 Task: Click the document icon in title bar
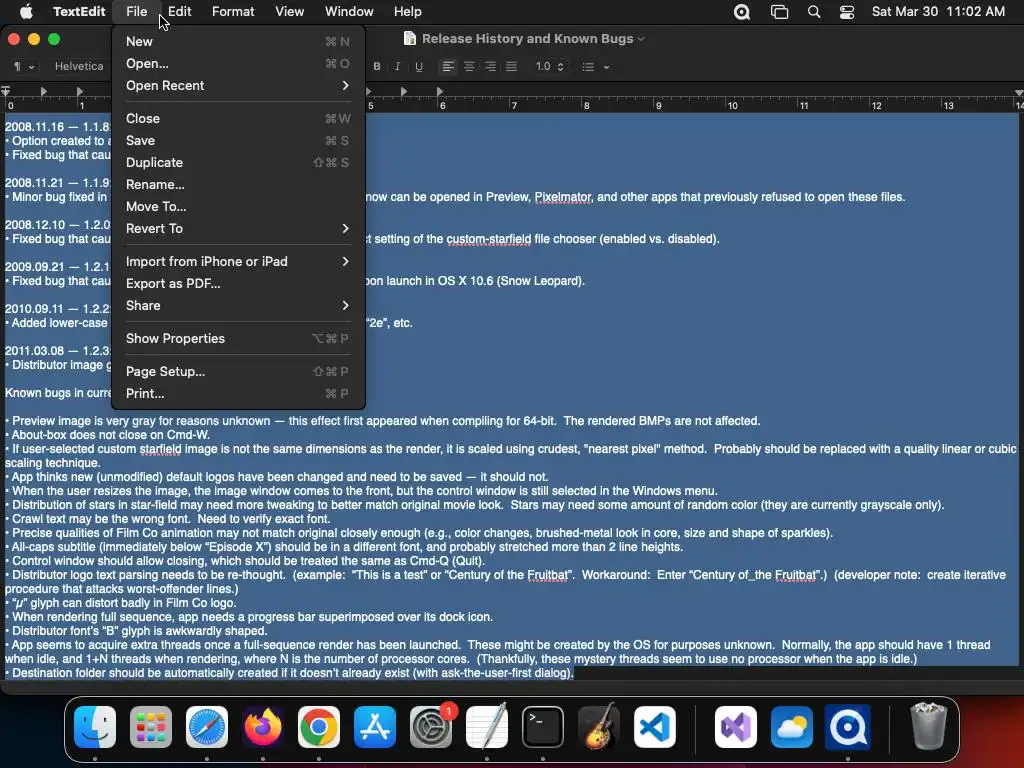409,39
